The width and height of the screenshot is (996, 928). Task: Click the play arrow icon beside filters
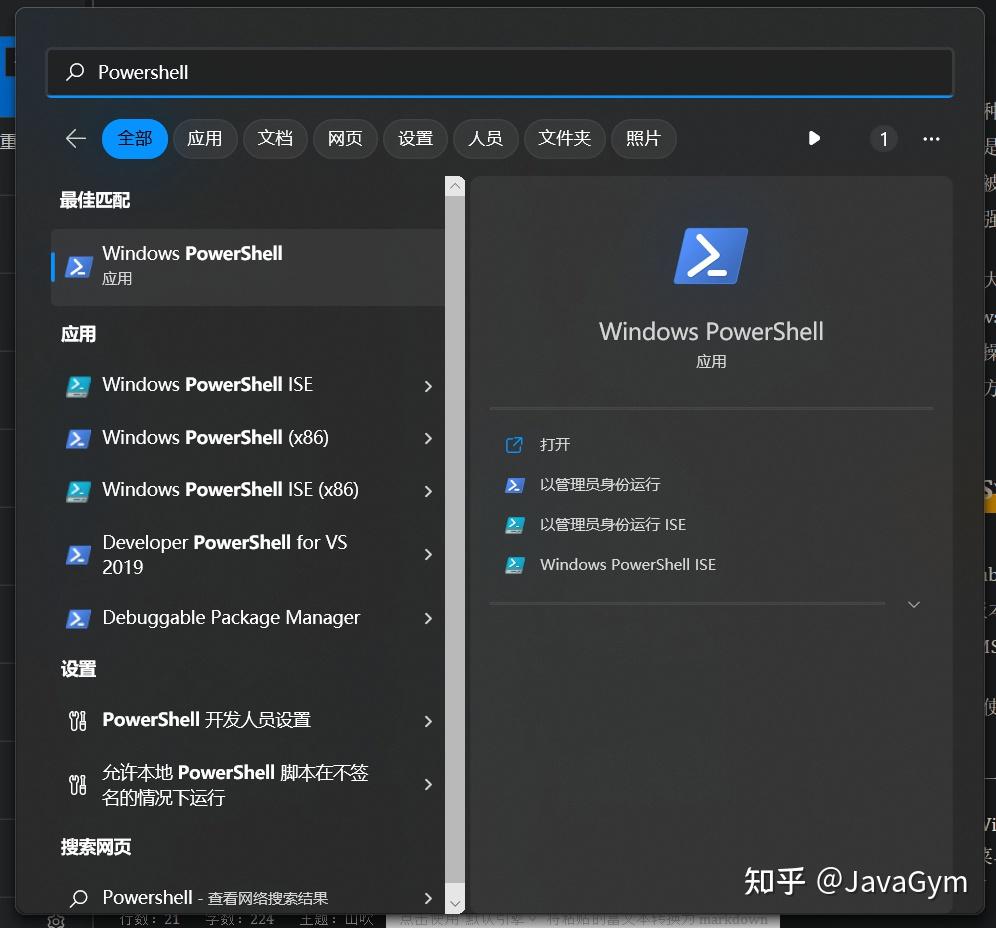814,138
